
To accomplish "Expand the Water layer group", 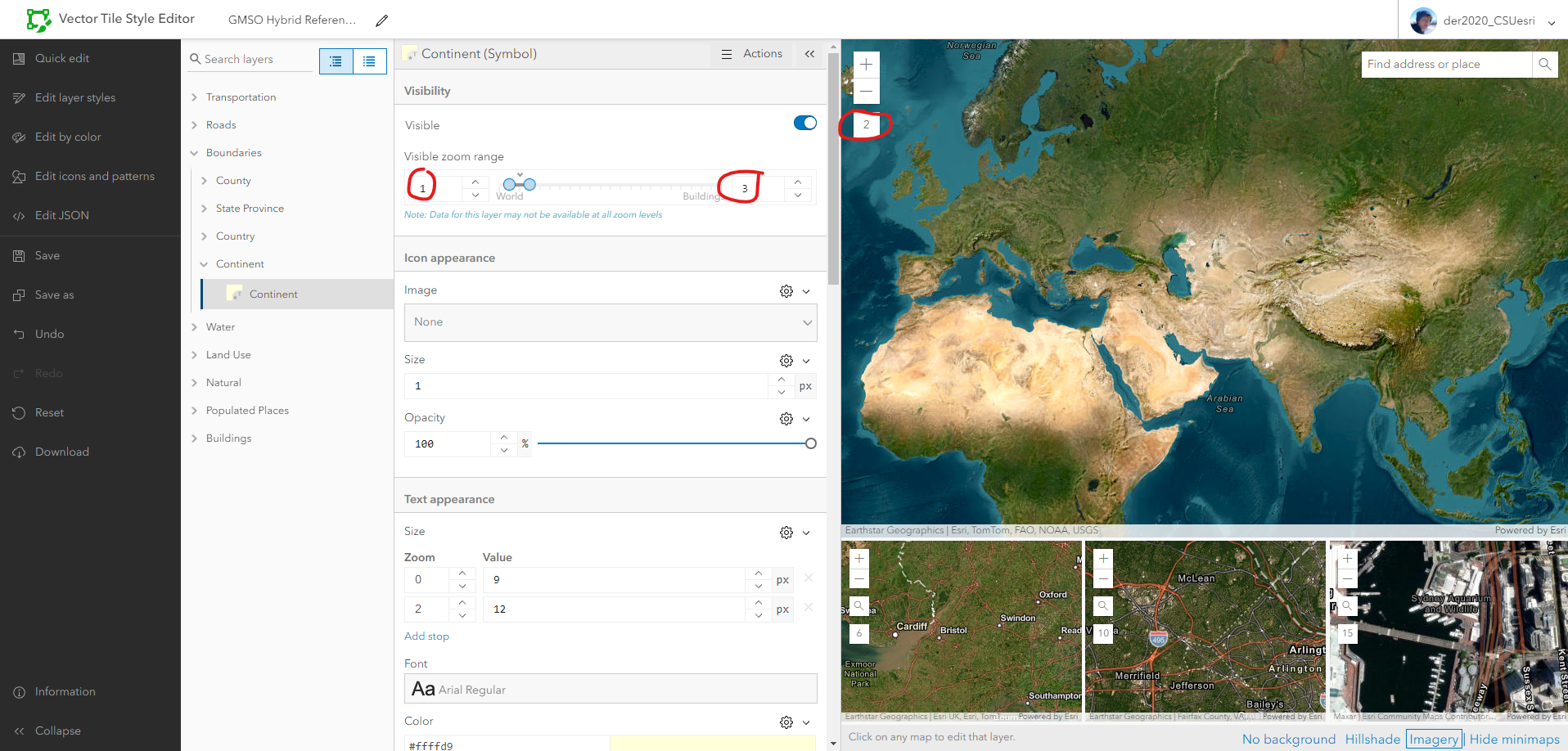I will (195, 327).
